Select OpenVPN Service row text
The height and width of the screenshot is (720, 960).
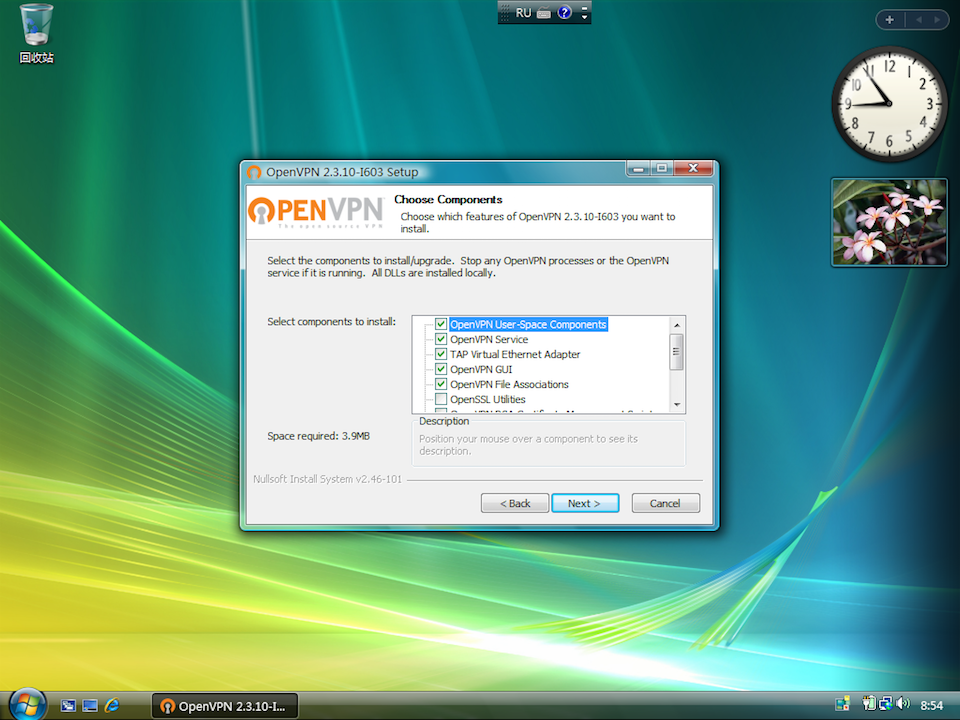(x=489, y=339)
